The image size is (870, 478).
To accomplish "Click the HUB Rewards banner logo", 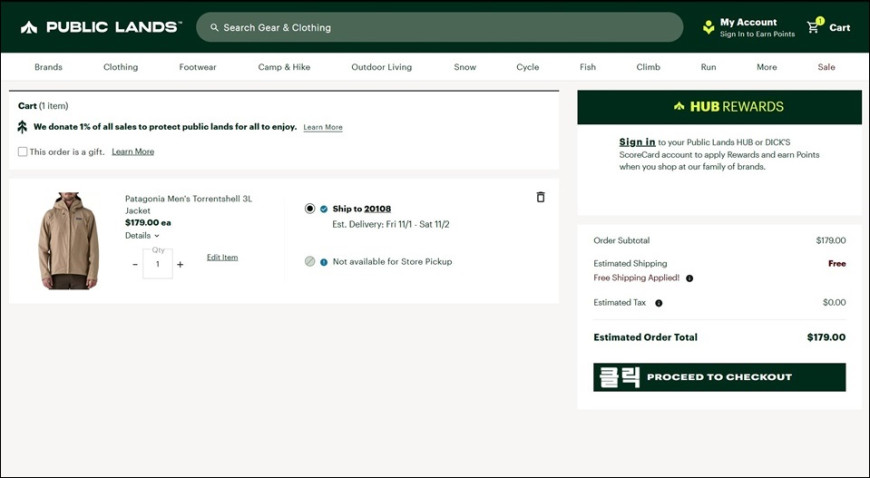I will [729, 107].
